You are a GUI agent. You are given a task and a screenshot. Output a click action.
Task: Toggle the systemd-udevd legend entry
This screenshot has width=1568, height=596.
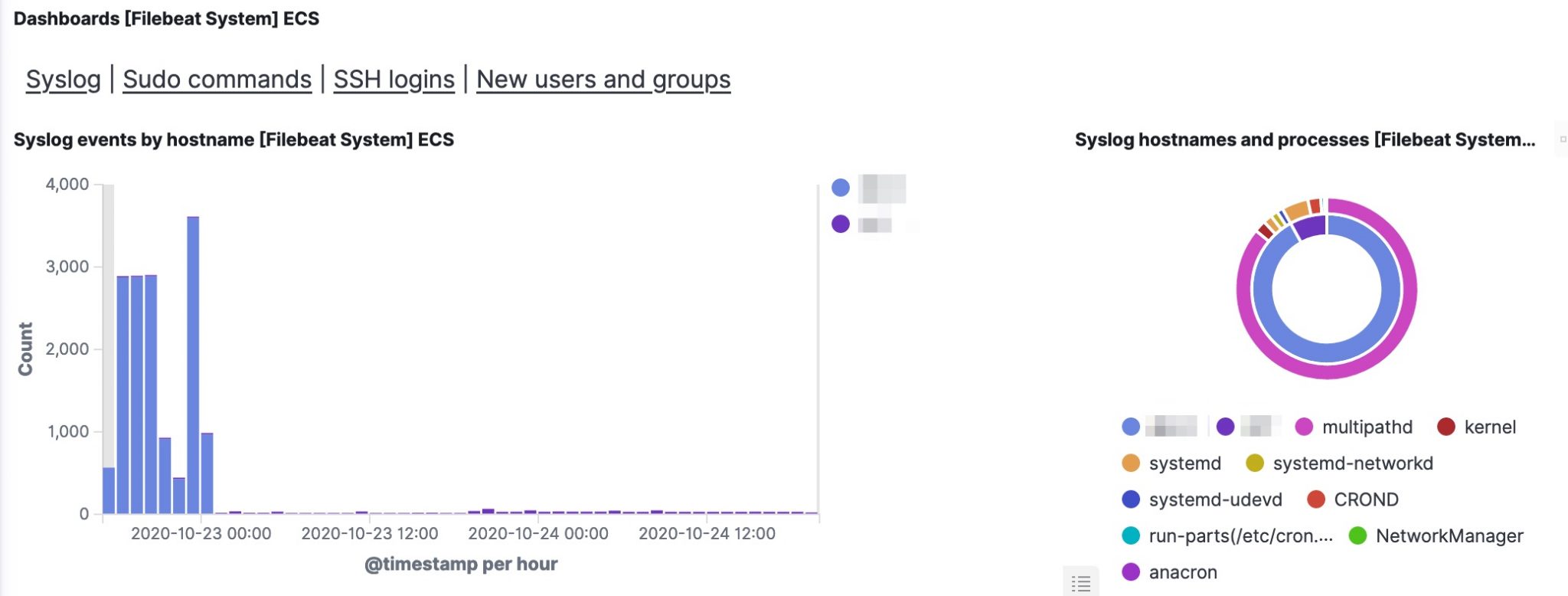tap(1130, 499)
